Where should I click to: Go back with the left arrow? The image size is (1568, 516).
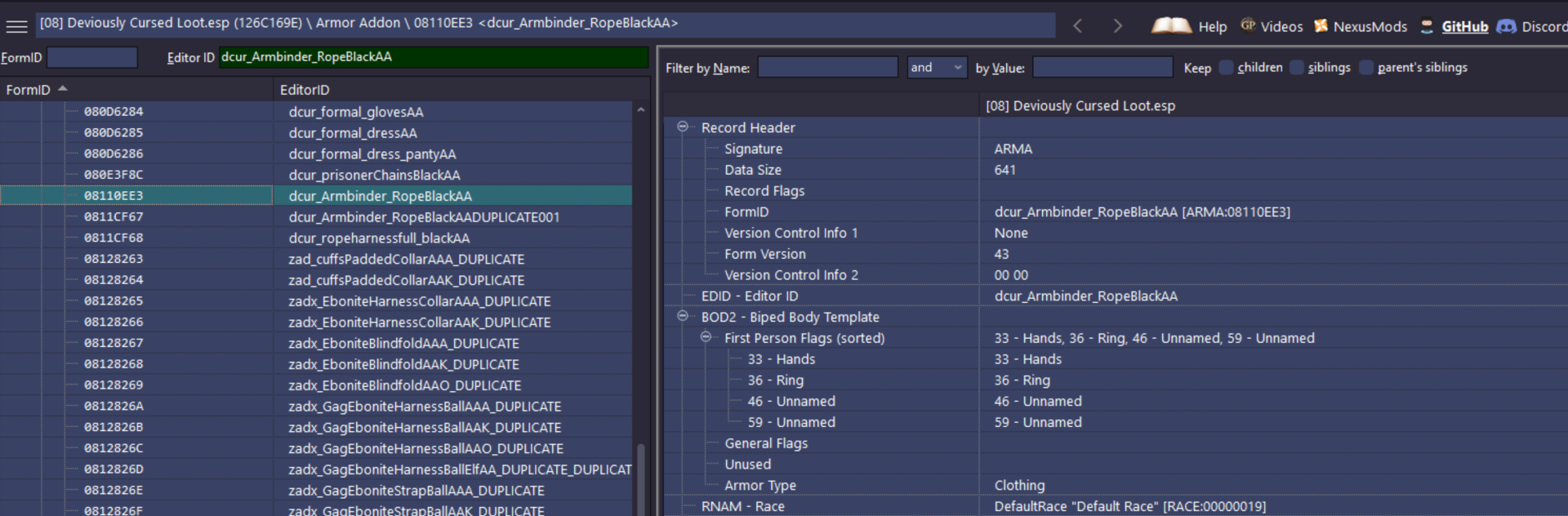point(1078,26)
